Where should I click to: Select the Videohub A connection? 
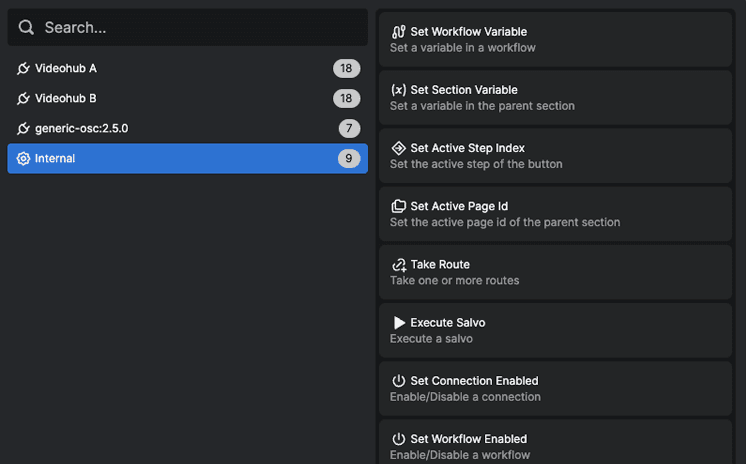click(187, 69)
